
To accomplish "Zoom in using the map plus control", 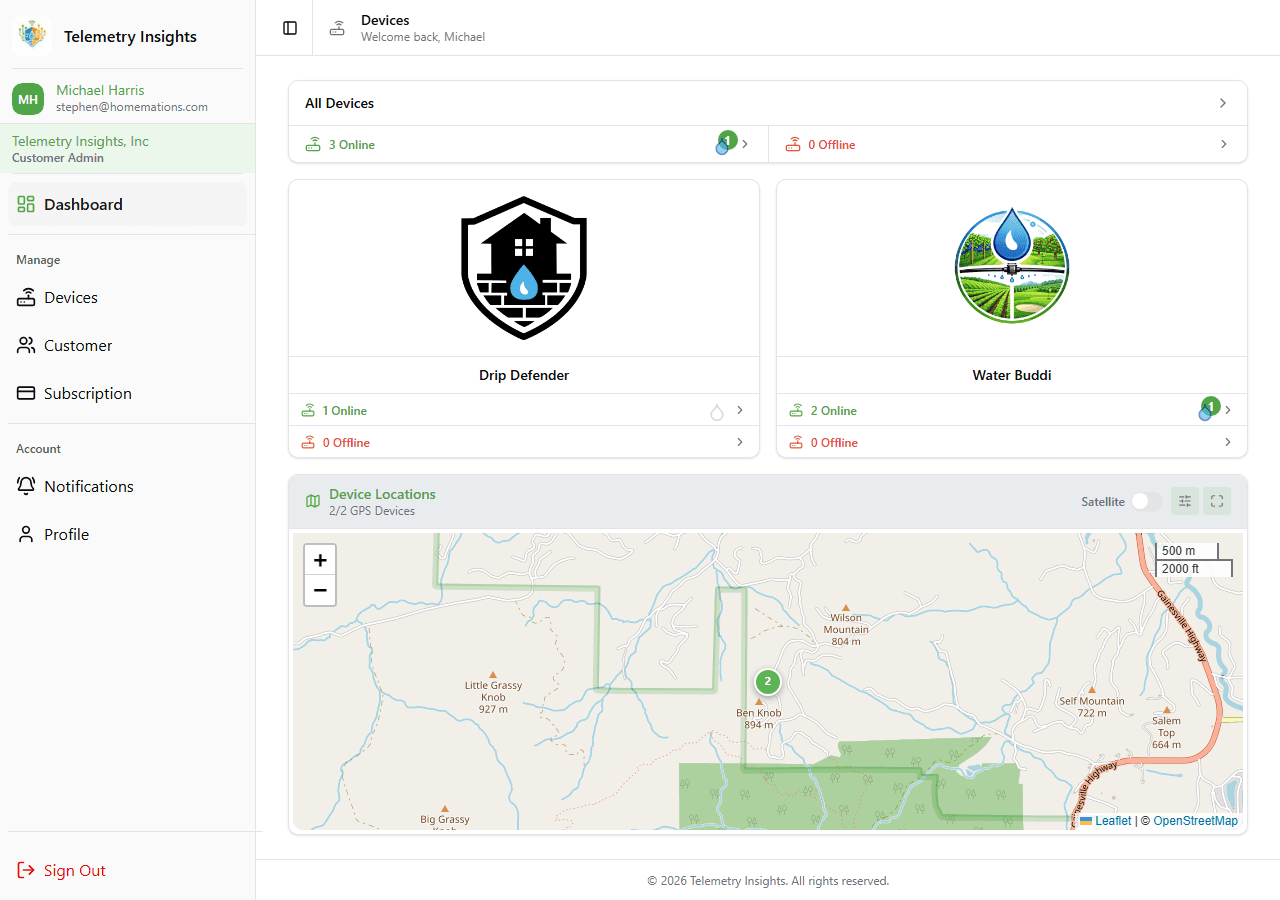I will coord(320,560).
